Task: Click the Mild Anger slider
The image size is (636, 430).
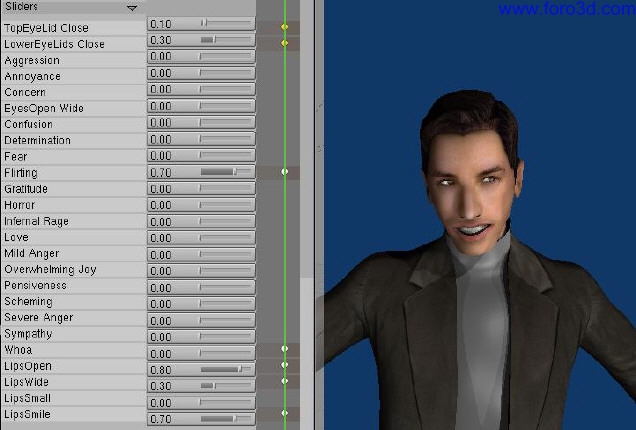Action: 201,255
